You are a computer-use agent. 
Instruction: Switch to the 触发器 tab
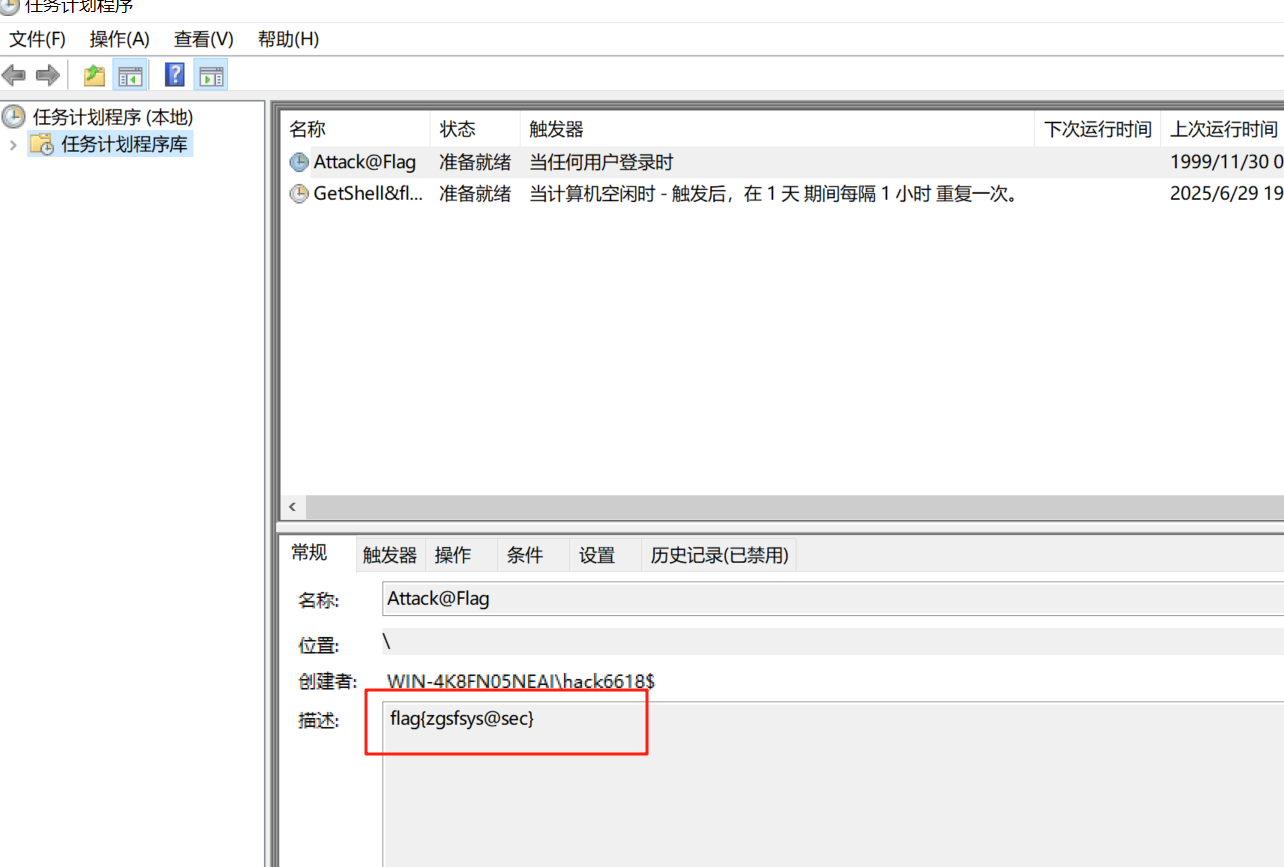click(390, 555)
